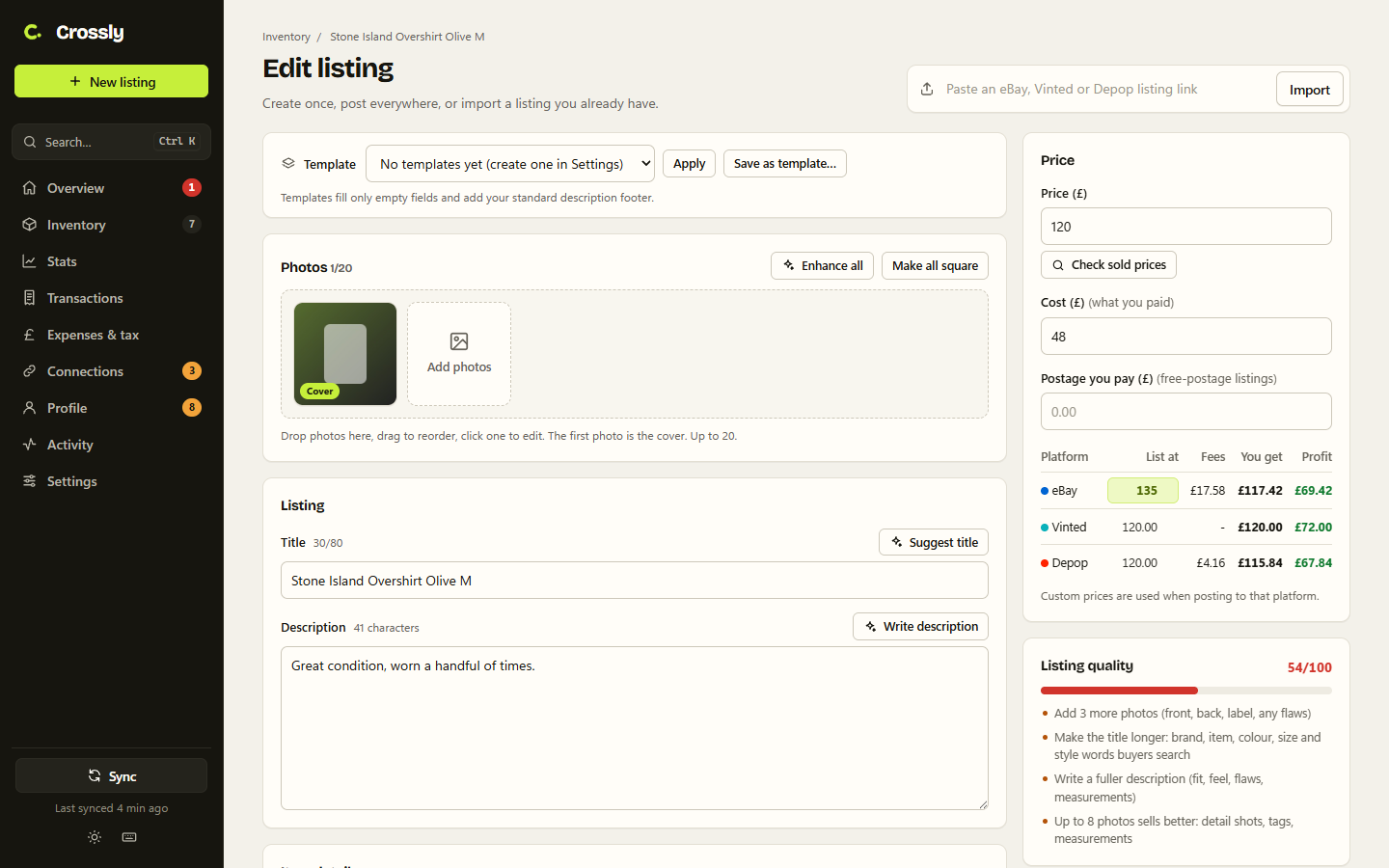Apply the selected template
The width and height of the screenshot is (1389, 868).
(689, 164)
